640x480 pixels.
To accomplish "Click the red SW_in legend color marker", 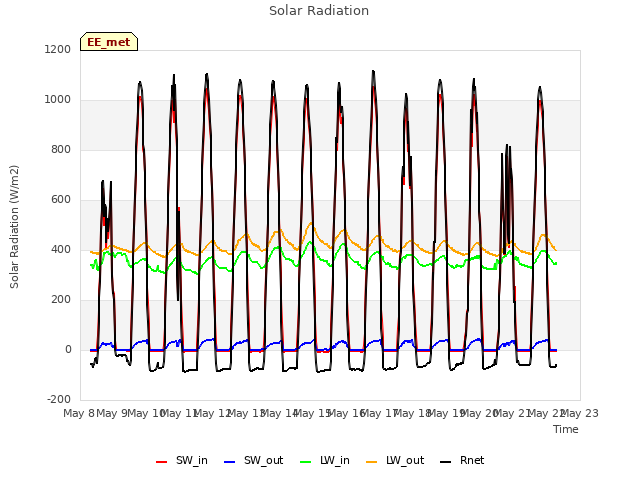I will tap(162, 462).
